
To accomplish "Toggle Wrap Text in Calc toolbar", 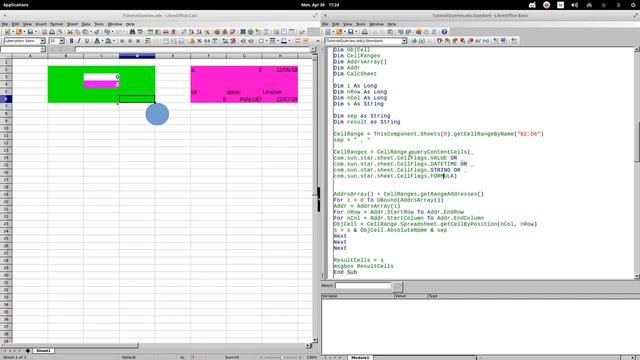I will 148,41.
